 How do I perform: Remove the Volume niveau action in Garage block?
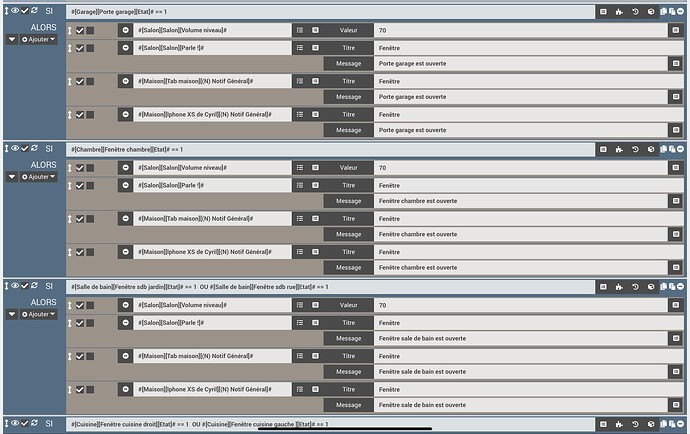[x=125, y=30]
